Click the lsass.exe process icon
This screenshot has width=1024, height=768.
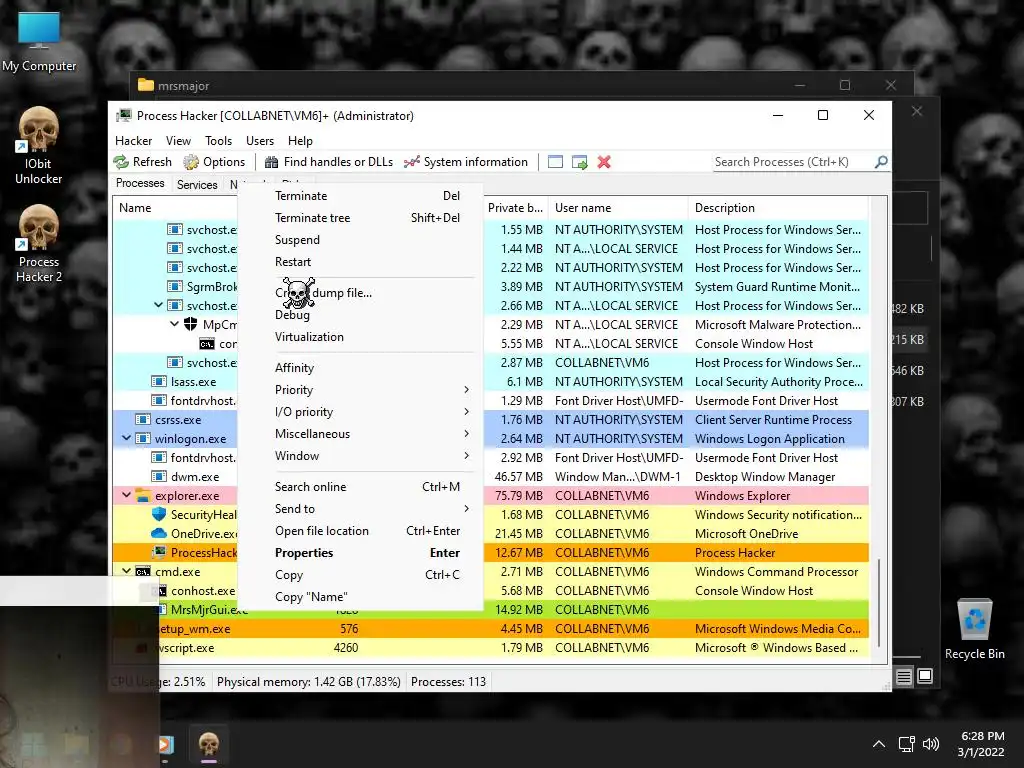[x=159, y=381]
